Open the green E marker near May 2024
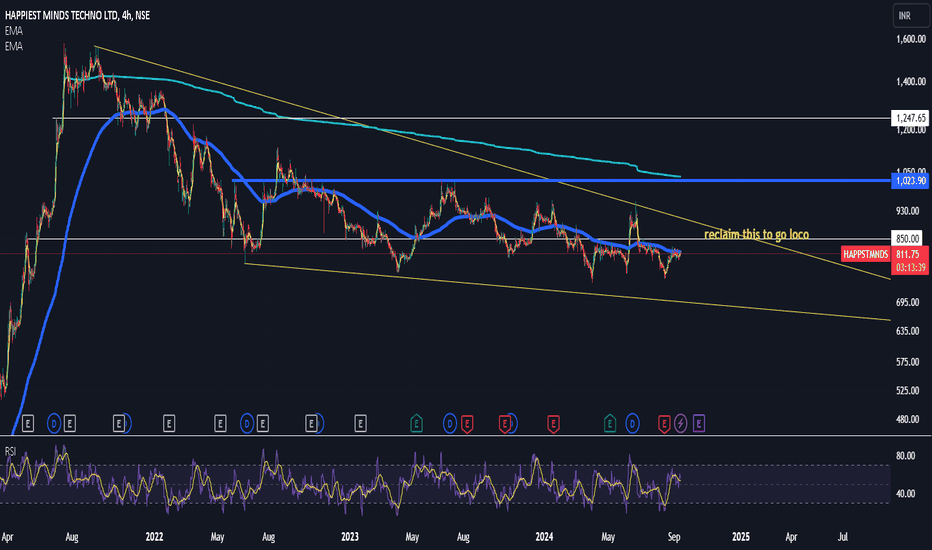The width and height of the screenshot is (932, 550). pyautogui.click(x=609, y=423)
